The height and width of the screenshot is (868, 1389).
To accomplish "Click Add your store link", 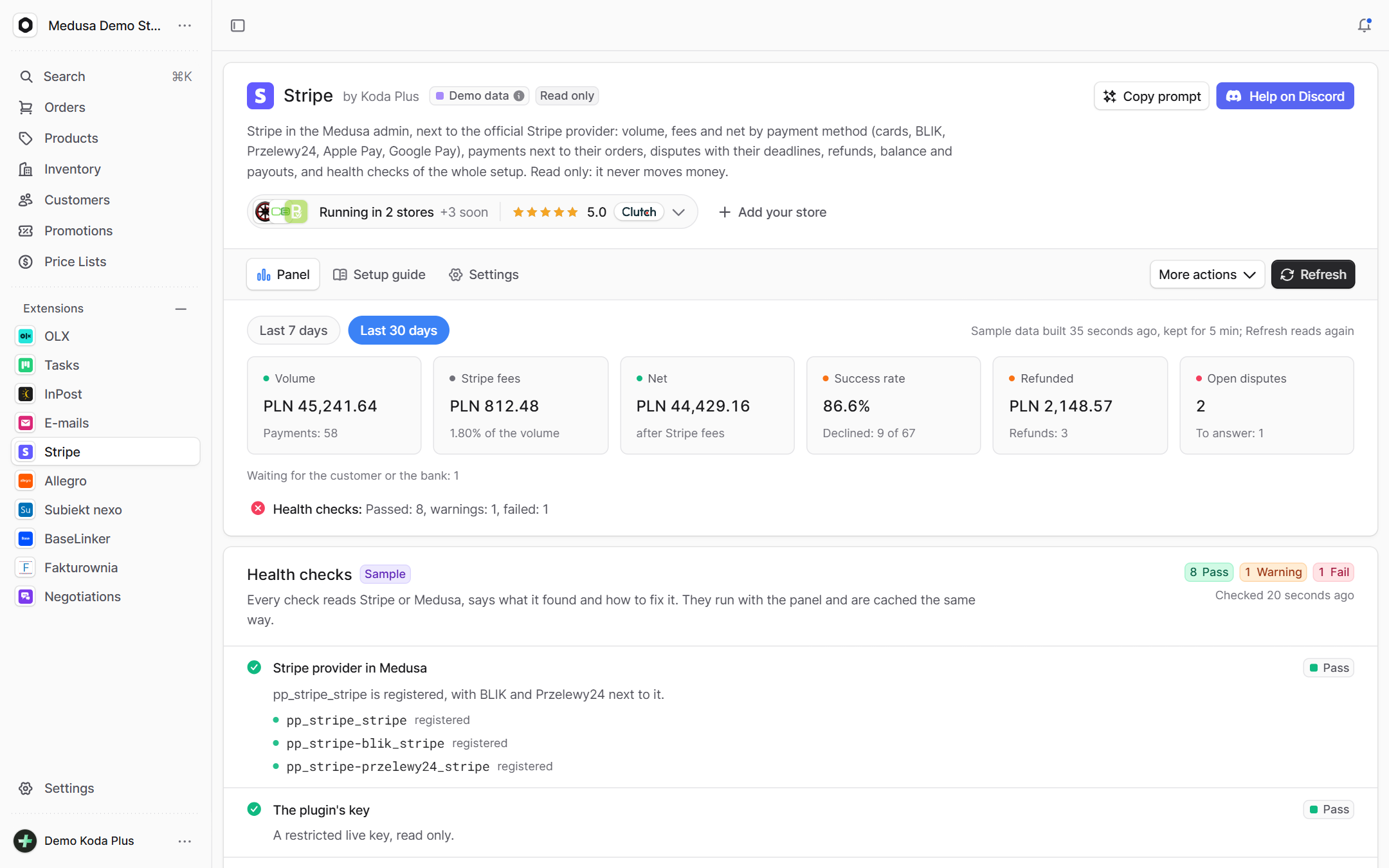I will point(772,212).
